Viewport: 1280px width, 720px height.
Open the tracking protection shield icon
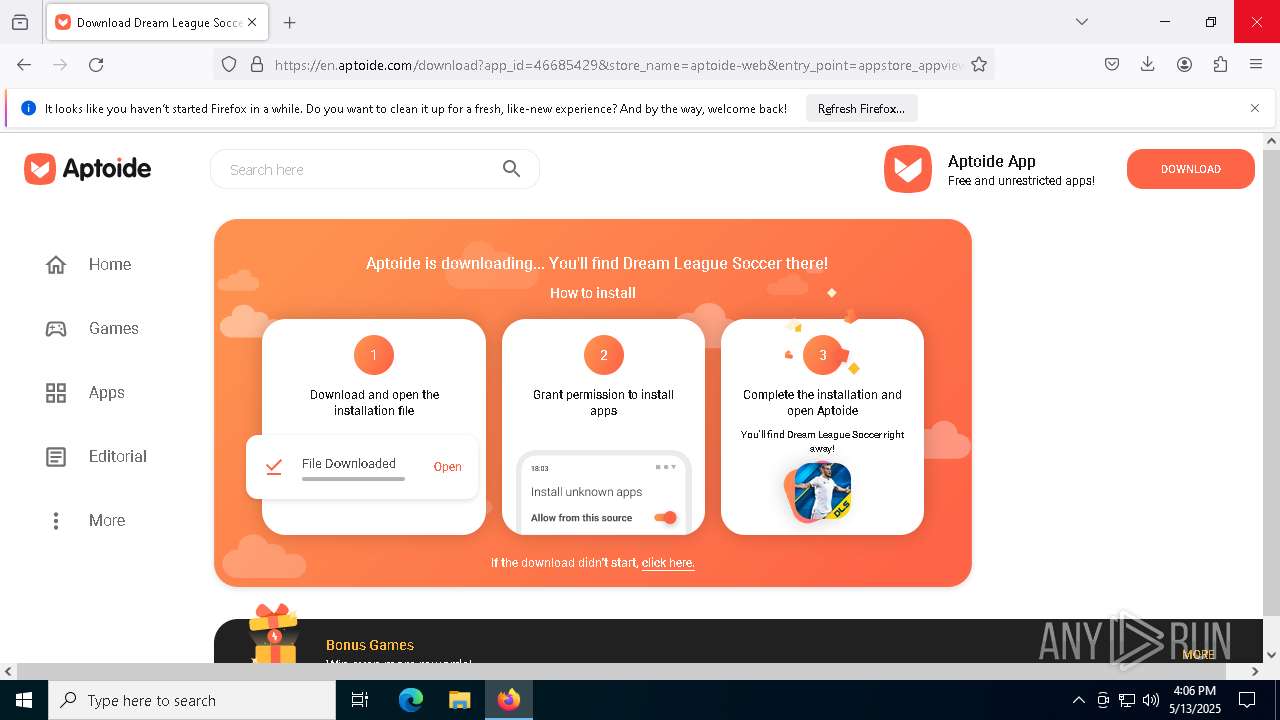229,64
